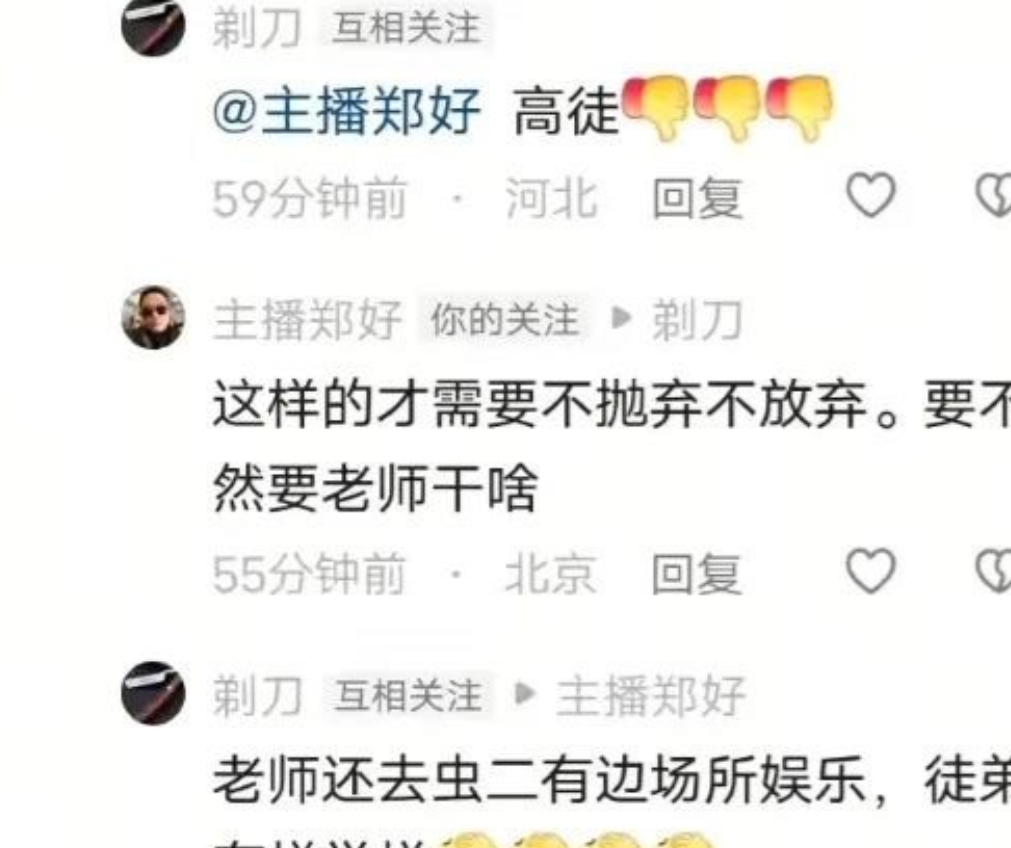Image resolution: width=1011 pixels, height=848 pixels.
Task: Open the 主播郑好 commenter username
Action: [308, 320]
